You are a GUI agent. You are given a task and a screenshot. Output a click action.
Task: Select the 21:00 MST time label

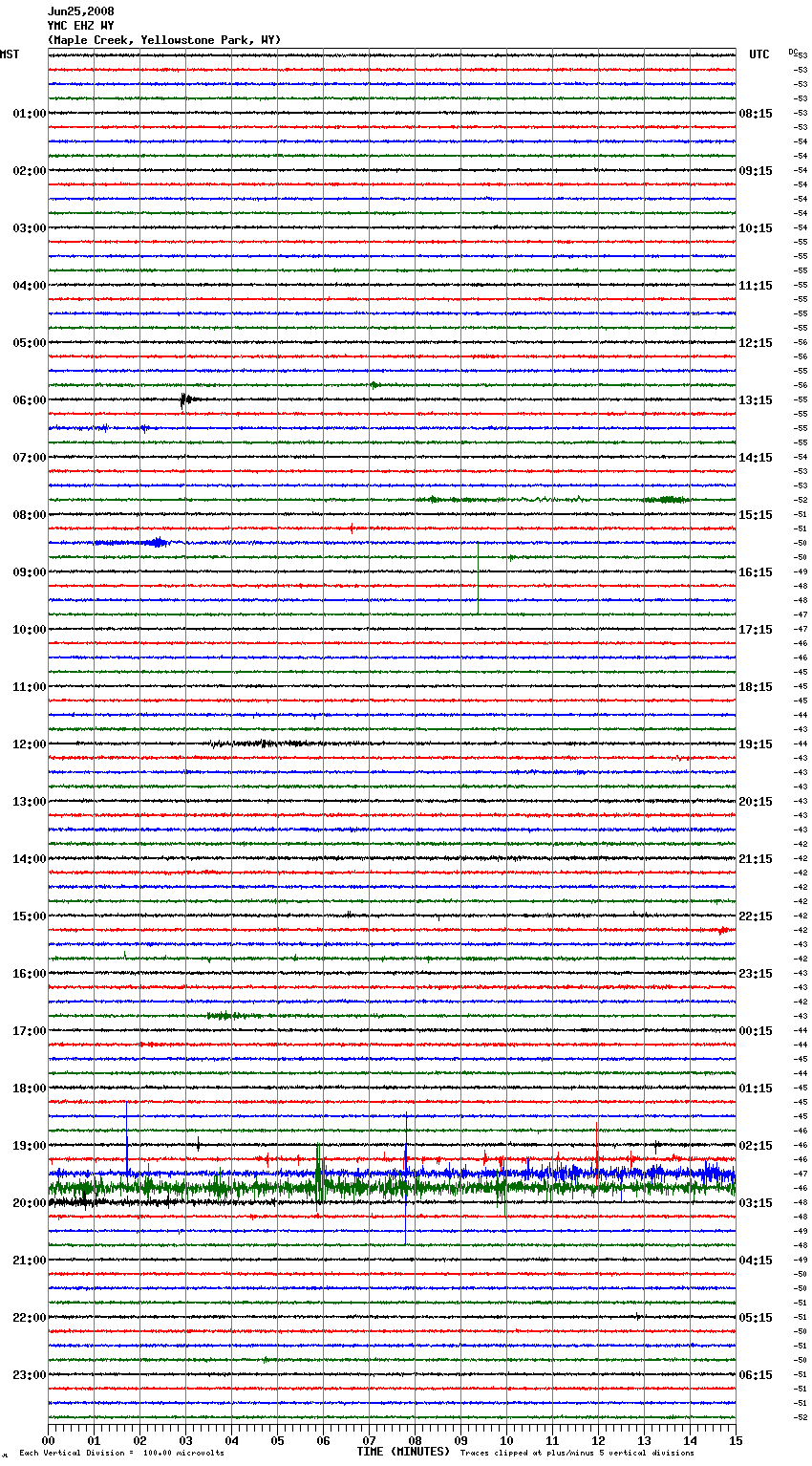pyautogui.click(x=30, y=1261)
